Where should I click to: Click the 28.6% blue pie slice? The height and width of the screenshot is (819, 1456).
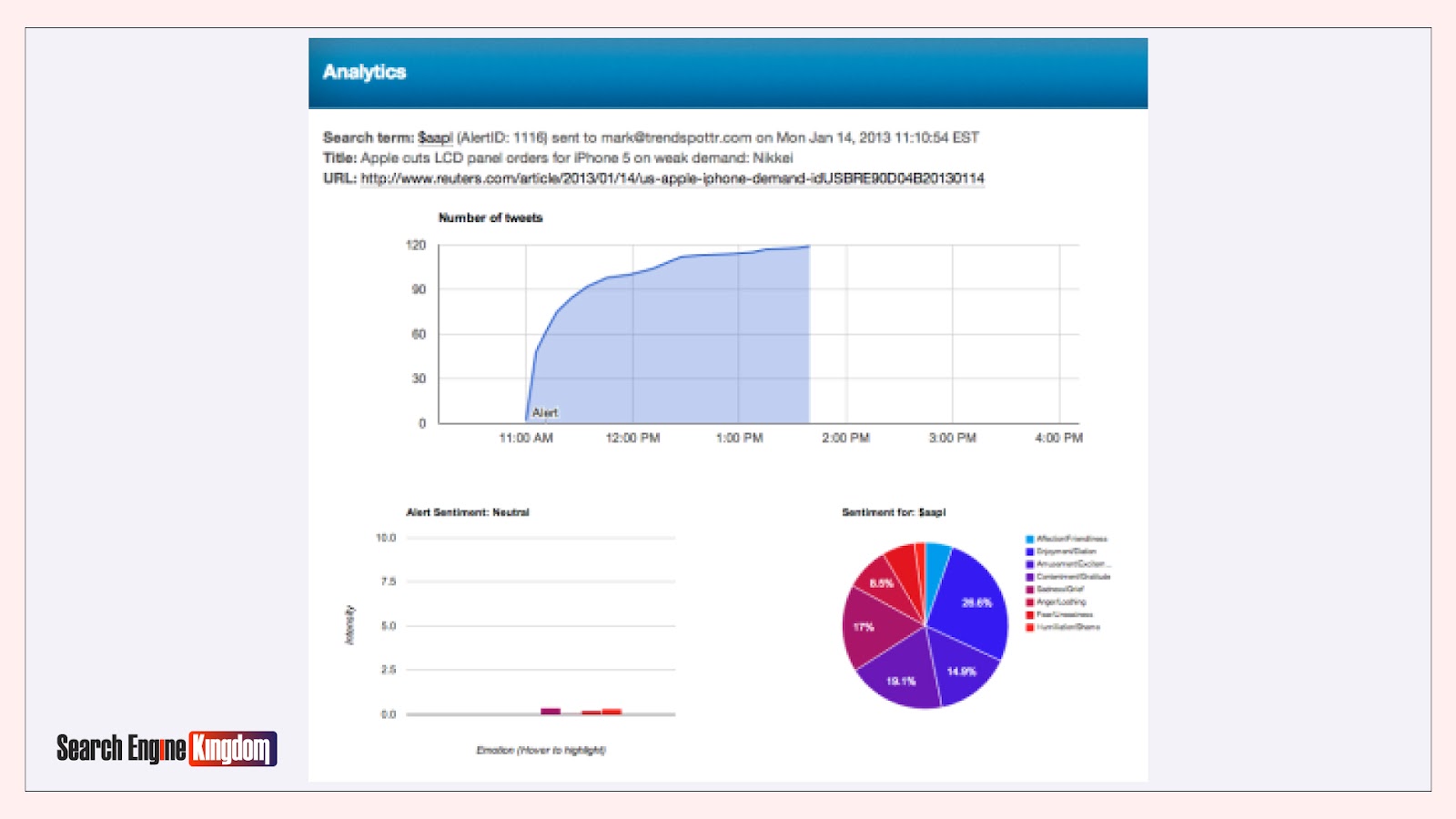(974, 601)
